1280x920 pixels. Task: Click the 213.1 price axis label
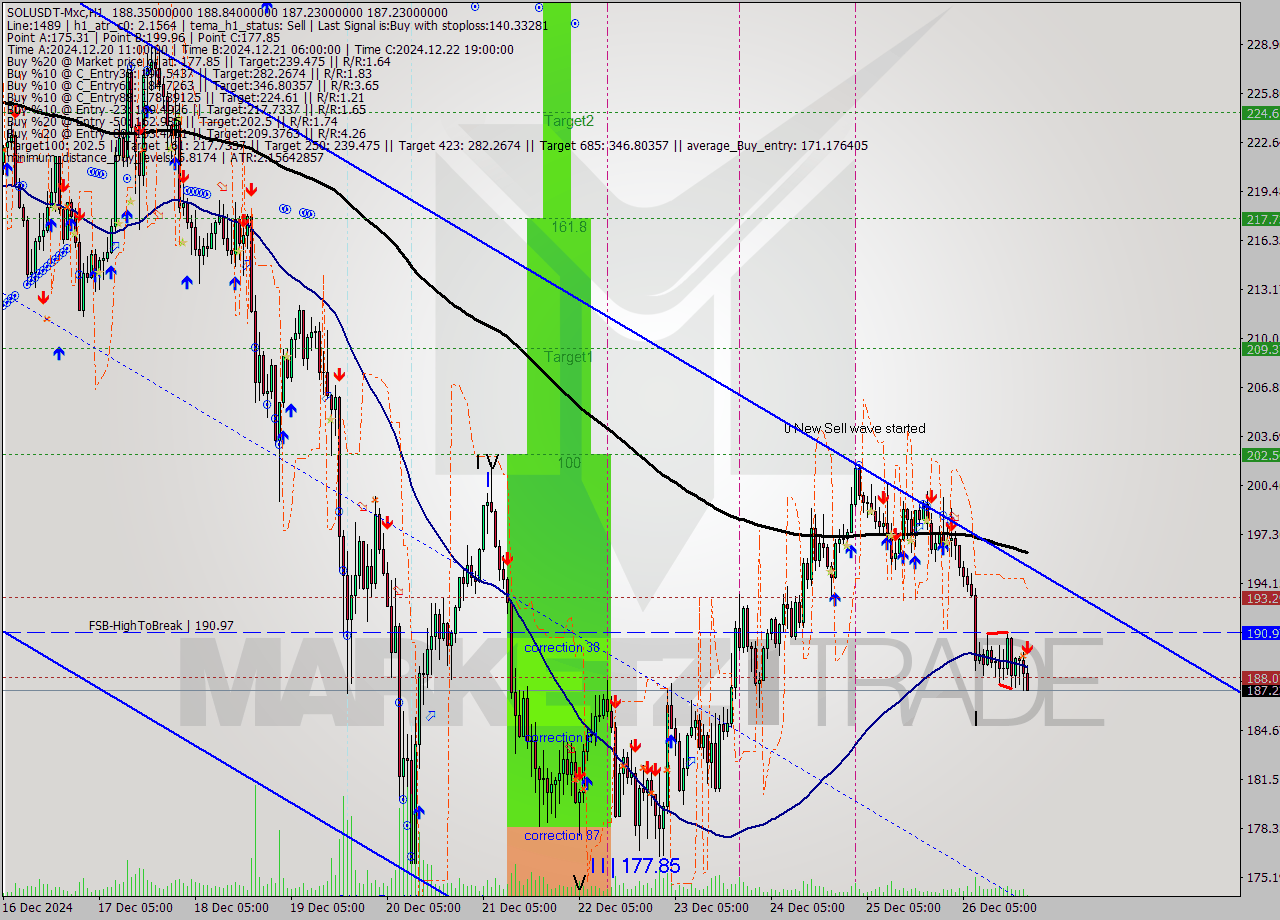(1262, 289)
